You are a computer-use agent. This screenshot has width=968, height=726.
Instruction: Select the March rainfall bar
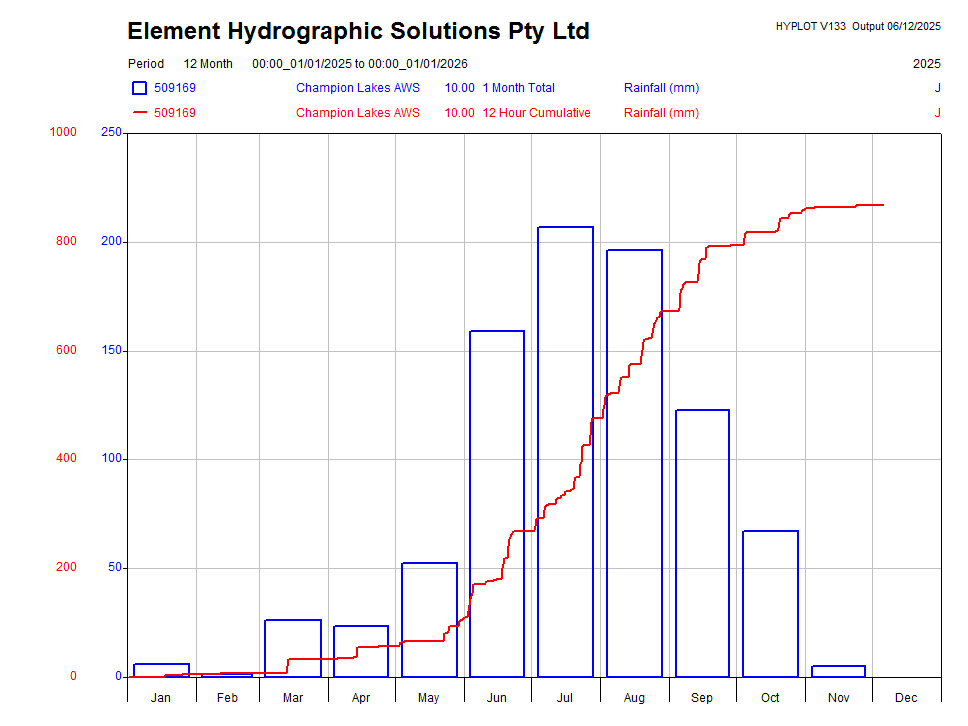pyautogui.click(x=293, y=648)
